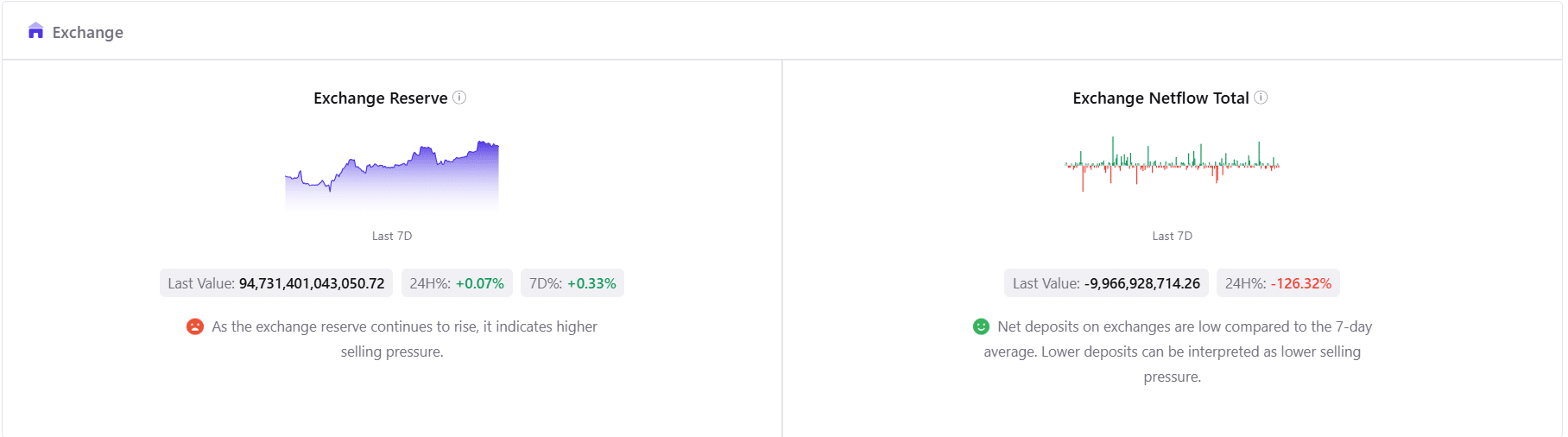The height and width of the screenshot is (437, 1568).
Task: Click the Exchange Reserve 24H% +0.07% badge
Action: (457, 283)
